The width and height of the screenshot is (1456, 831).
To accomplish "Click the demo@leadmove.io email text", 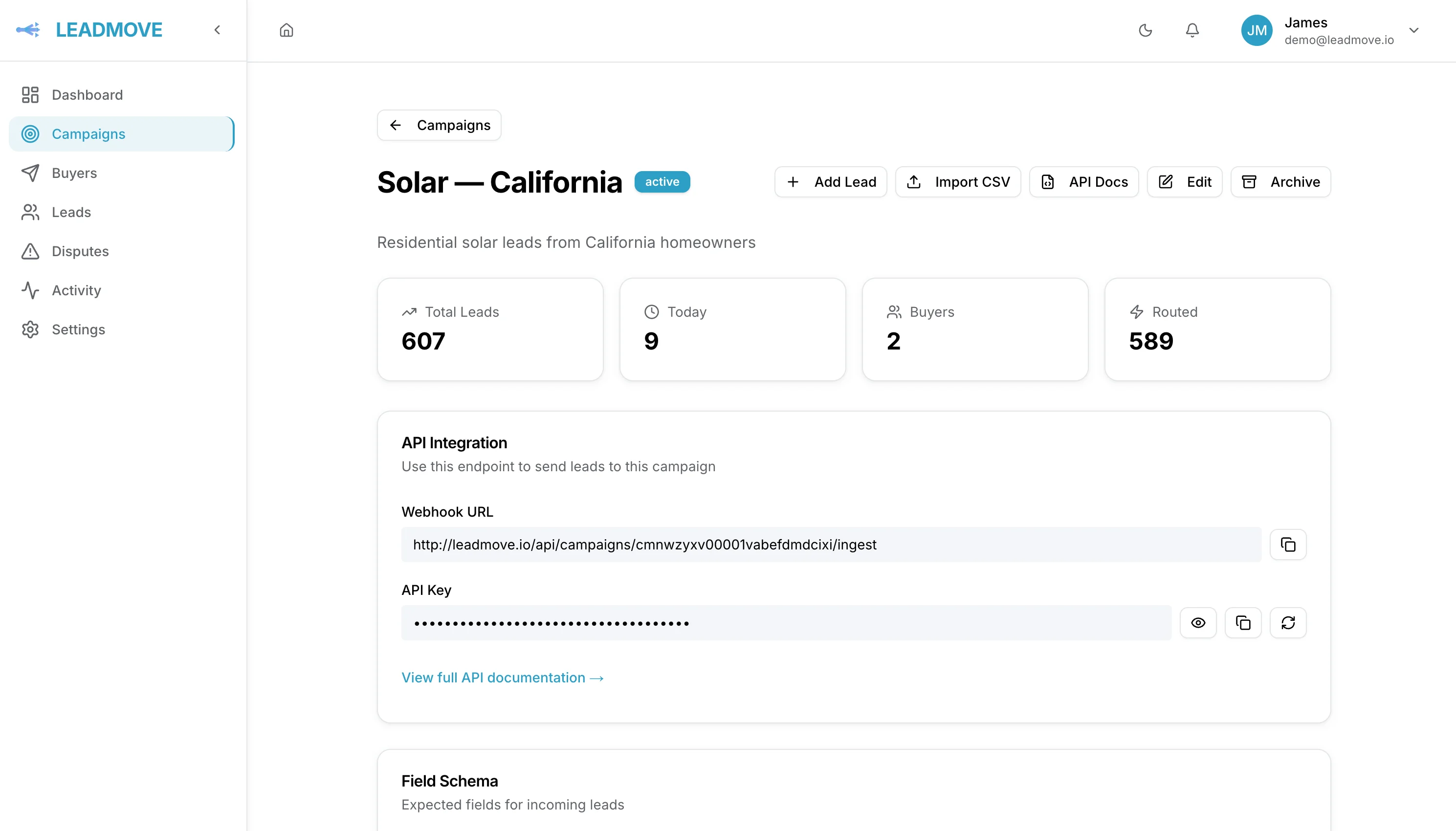I will [1339, 40].
